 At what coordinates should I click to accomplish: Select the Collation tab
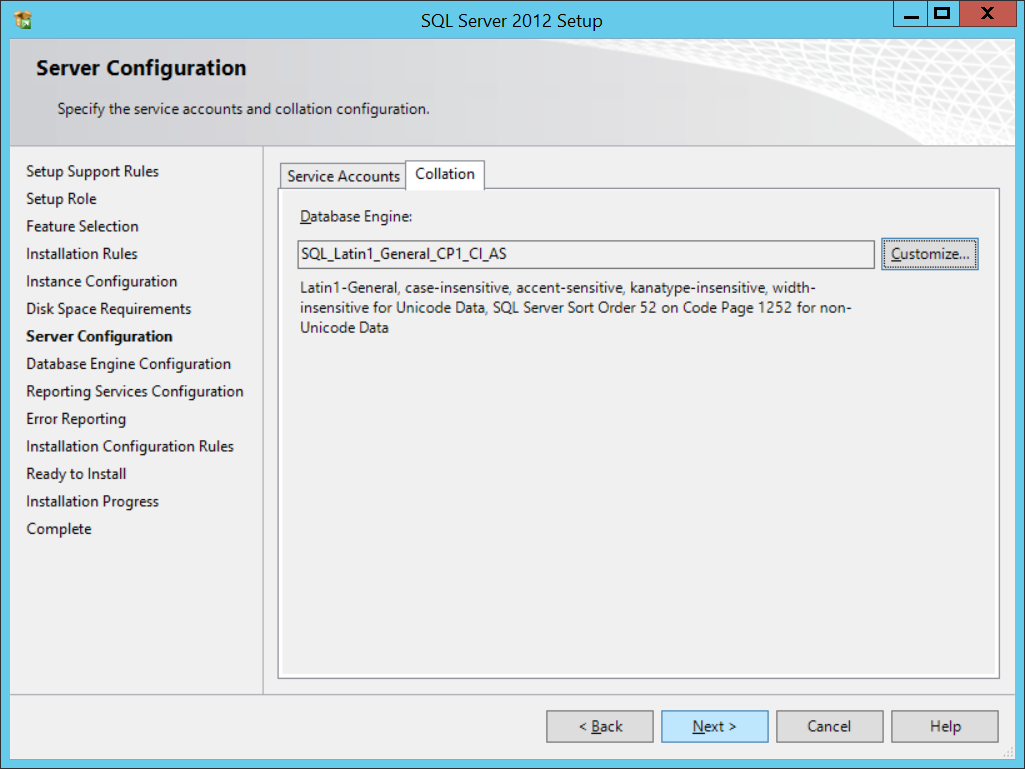tap(444, 174)
